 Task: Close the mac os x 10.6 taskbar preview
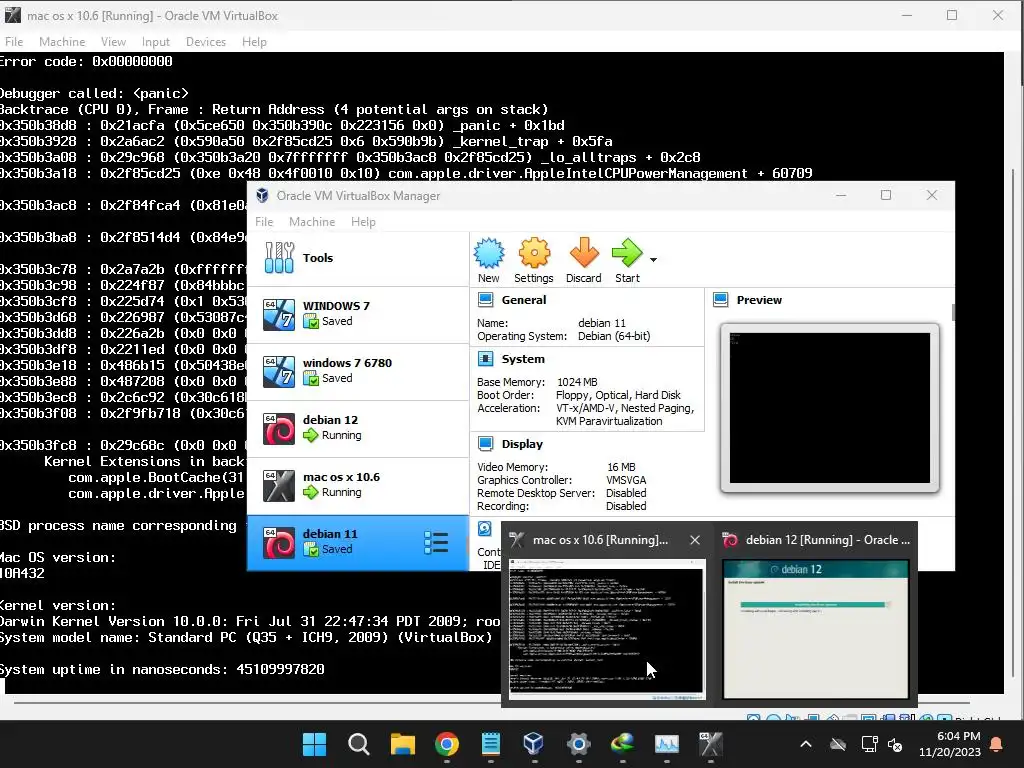695,540
